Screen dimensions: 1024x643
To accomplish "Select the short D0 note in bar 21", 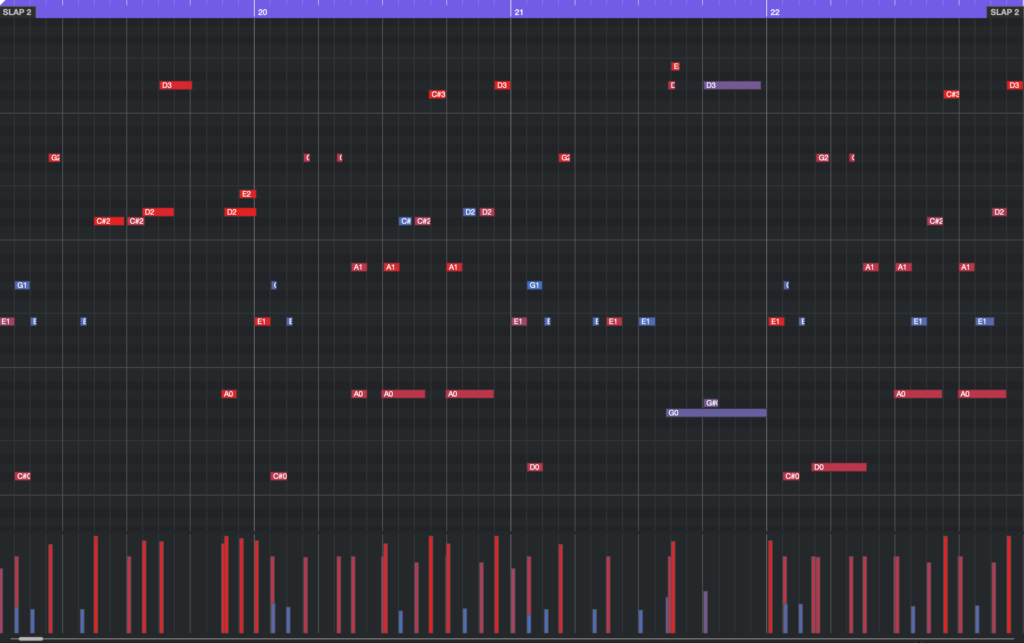I will 535,467.
